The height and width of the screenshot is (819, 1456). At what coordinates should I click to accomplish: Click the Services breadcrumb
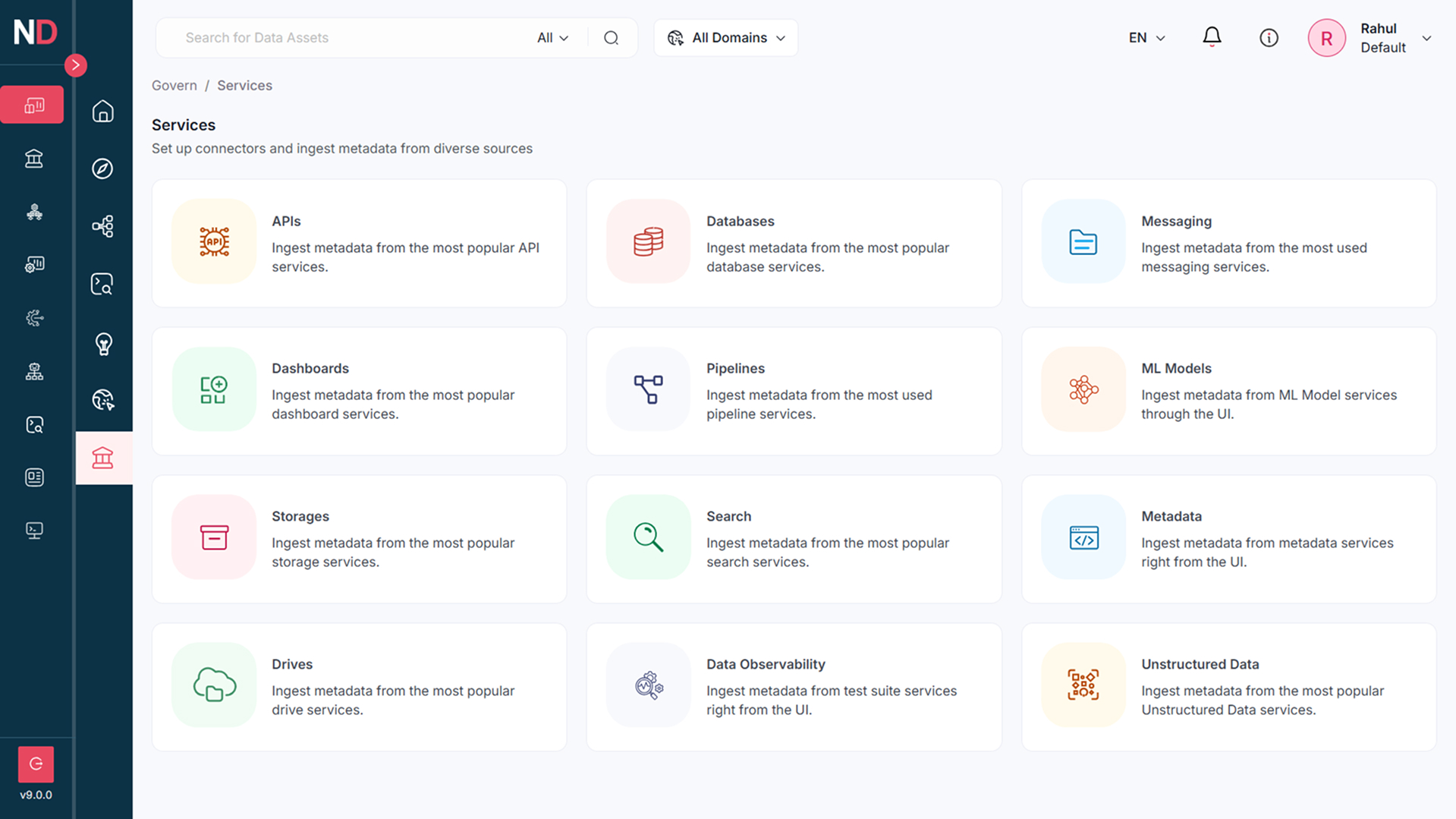click(x=244, y=86)
